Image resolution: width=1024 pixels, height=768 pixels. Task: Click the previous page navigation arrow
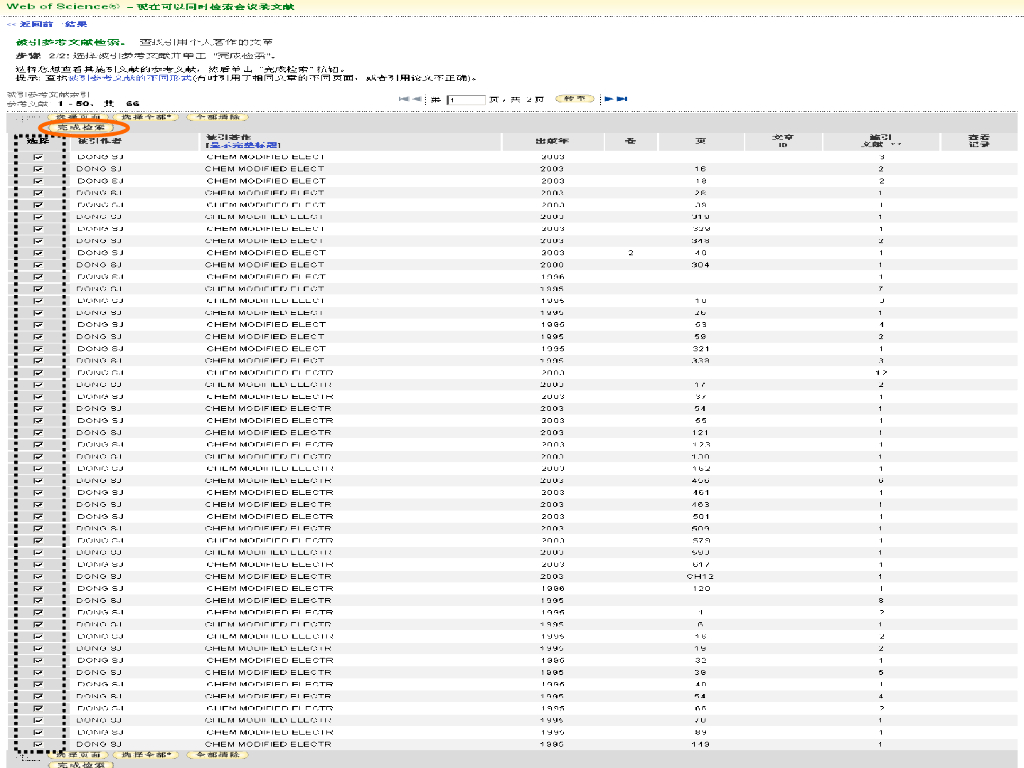[x=419, y=99]
